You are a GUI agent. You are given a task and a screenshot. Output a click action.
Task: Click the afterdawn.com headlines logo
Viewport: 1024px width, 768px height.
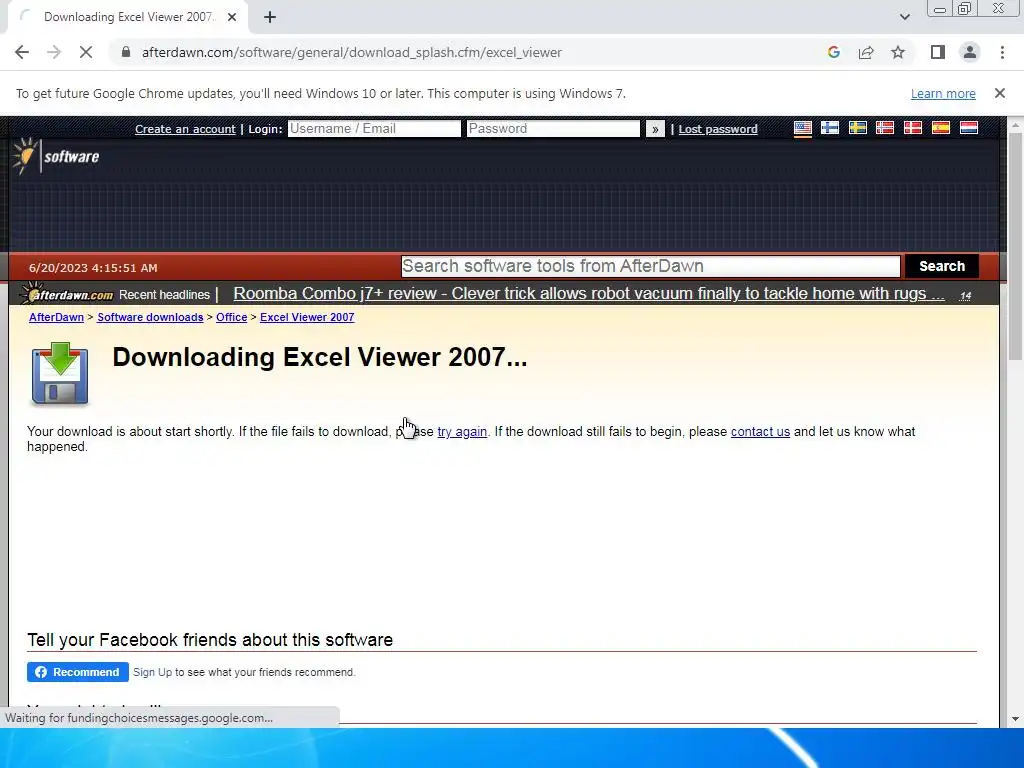click(67, 295)
